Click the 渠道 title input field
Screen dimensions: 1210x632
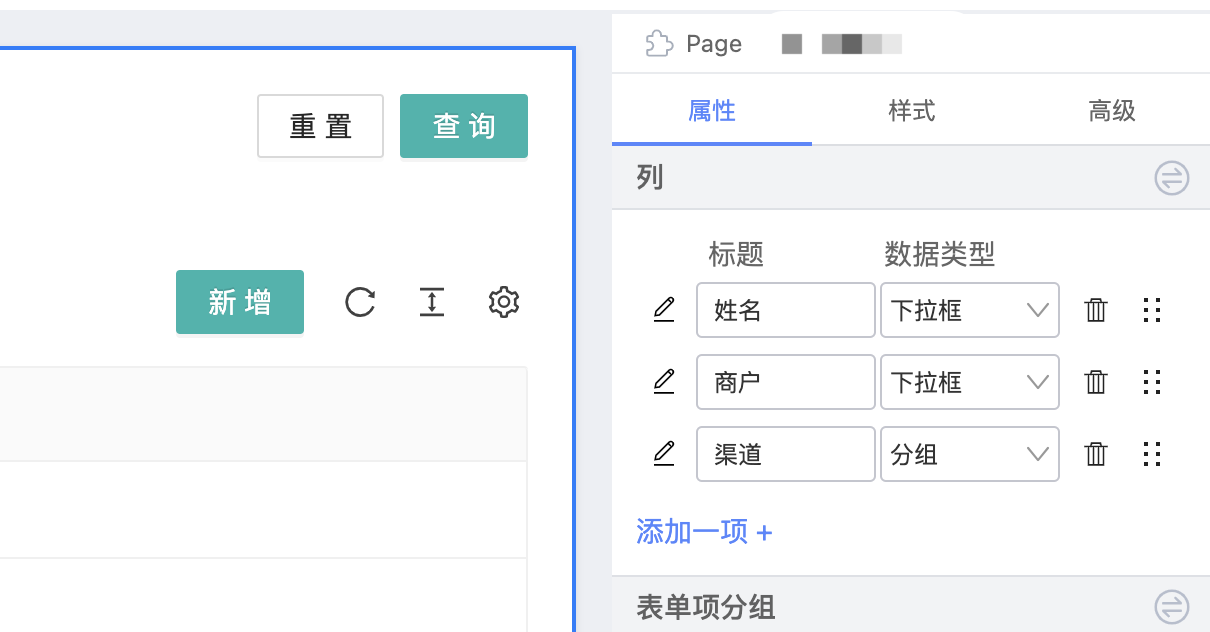pos(786,454)
